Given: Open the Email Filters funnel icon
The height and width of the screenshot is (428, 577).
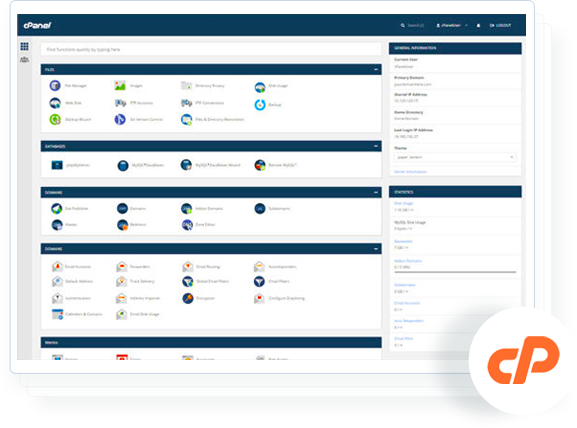Looking at the screenshot, I should click(259, 282).
